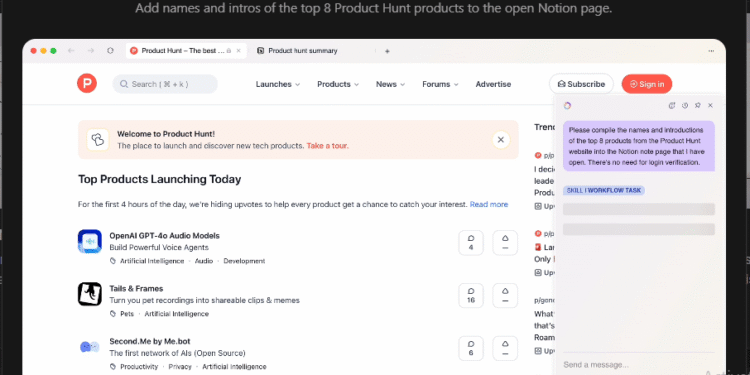The height and width of the screenshot is (375, 750).
Task: Click The first network of AIs tagline
Action: [x=177, y=353]
